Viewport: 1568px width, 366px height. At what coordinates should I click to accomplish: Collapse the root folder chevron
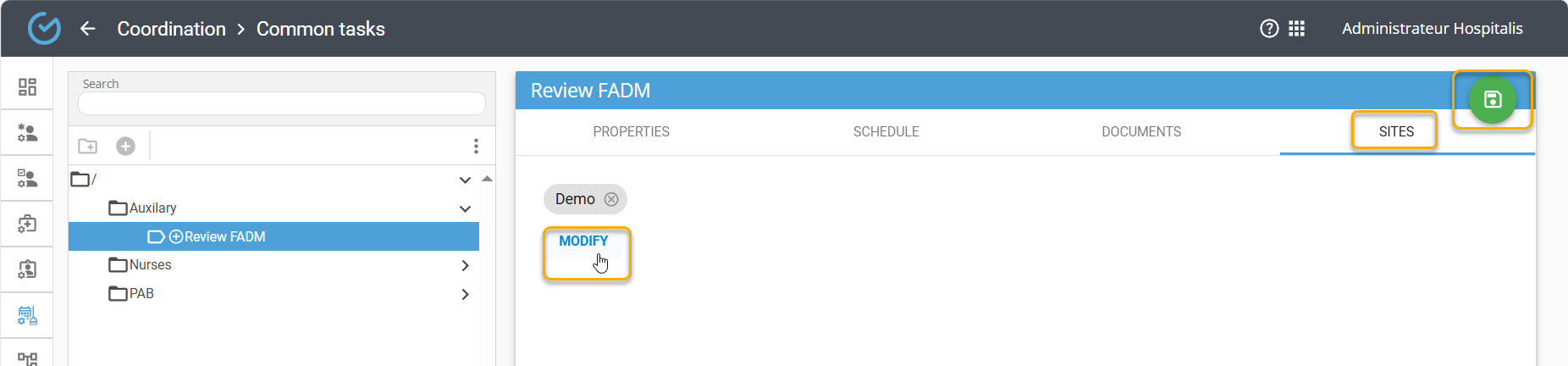(465, 180)
